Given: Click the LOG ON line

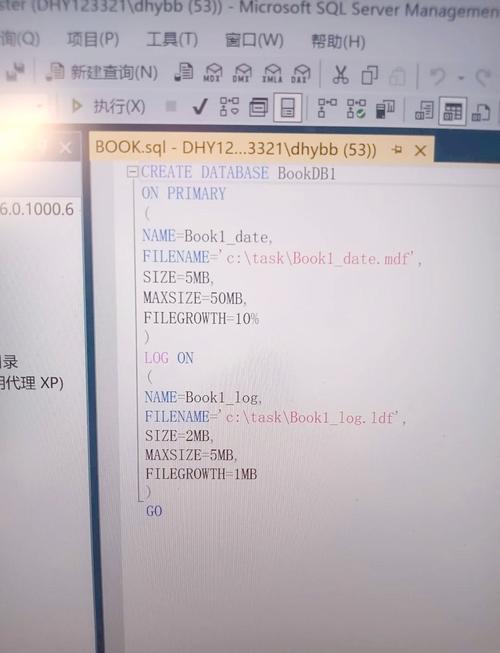Looking at the screenshot, I should click(169, 358).
